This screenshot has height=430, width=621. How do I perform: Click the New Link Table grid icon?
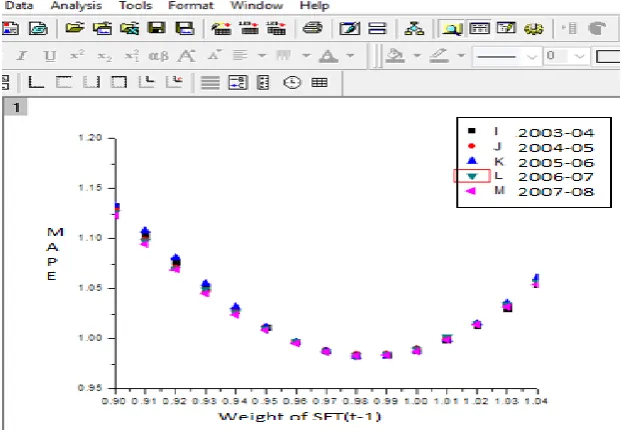[320, 82]
